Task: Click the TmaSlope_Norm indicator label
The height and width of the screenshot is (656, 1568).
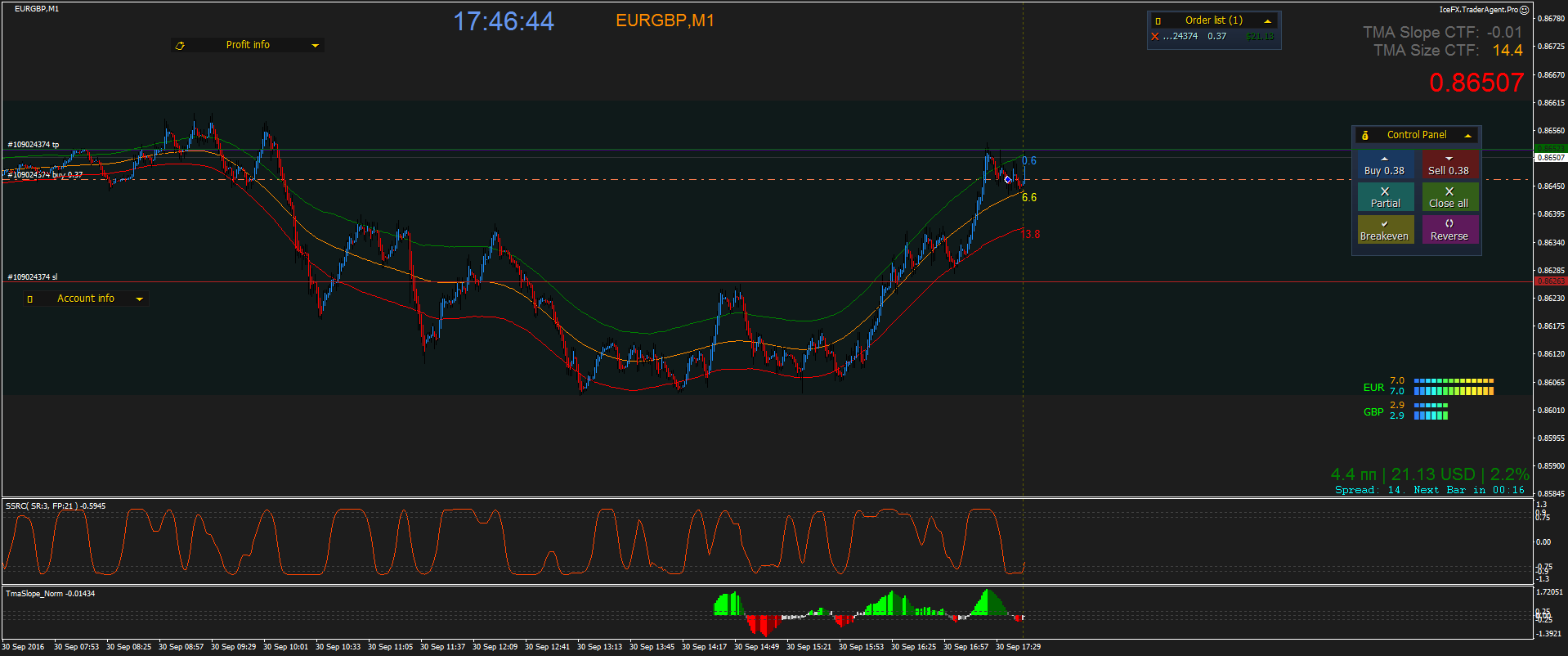Action: pos(50,594)
